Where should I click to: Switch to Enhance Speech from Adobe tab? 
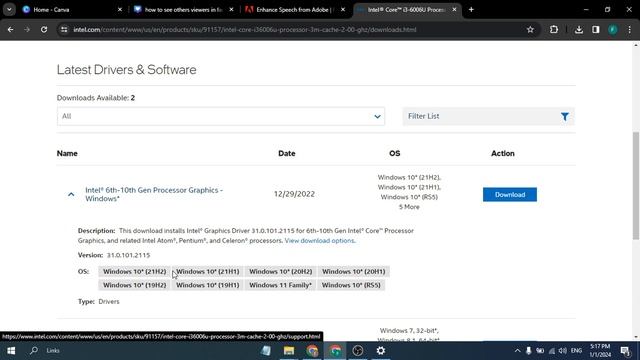[x=295, y=9]
